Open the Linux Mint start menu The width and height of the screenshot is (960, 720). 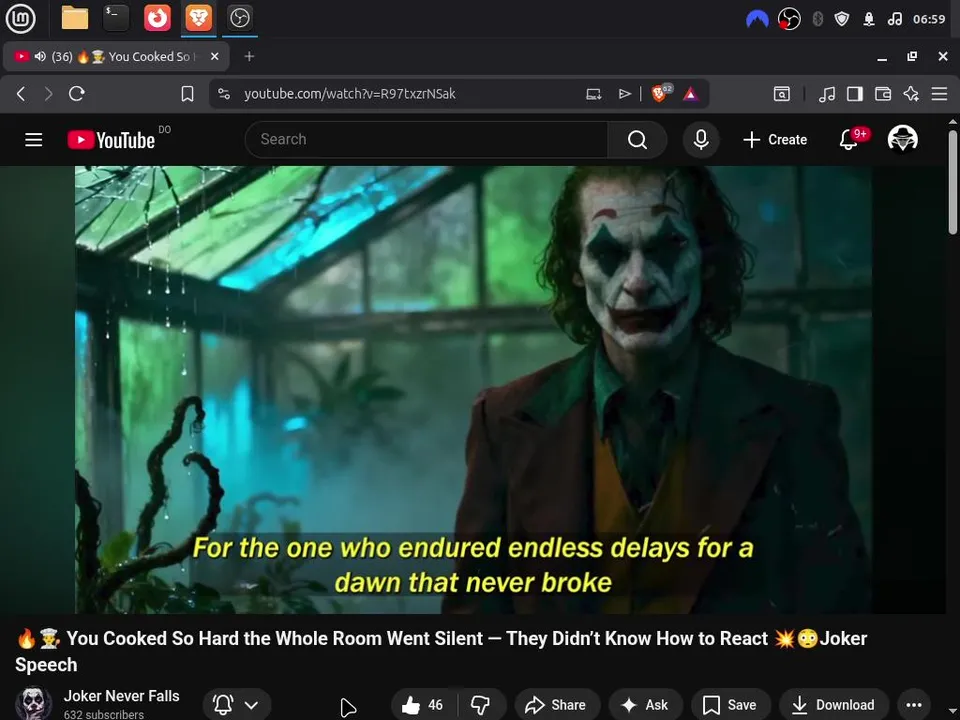pyautogui.click(x=20, y=18)
